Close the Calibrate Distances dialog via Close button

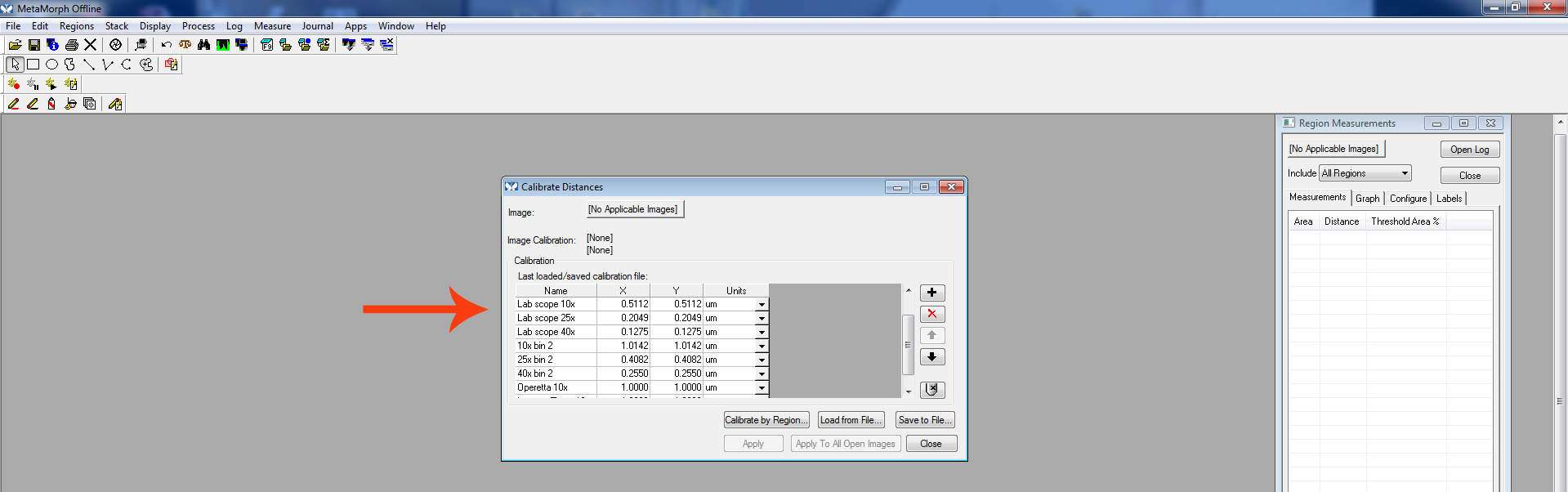click(931, 444)
